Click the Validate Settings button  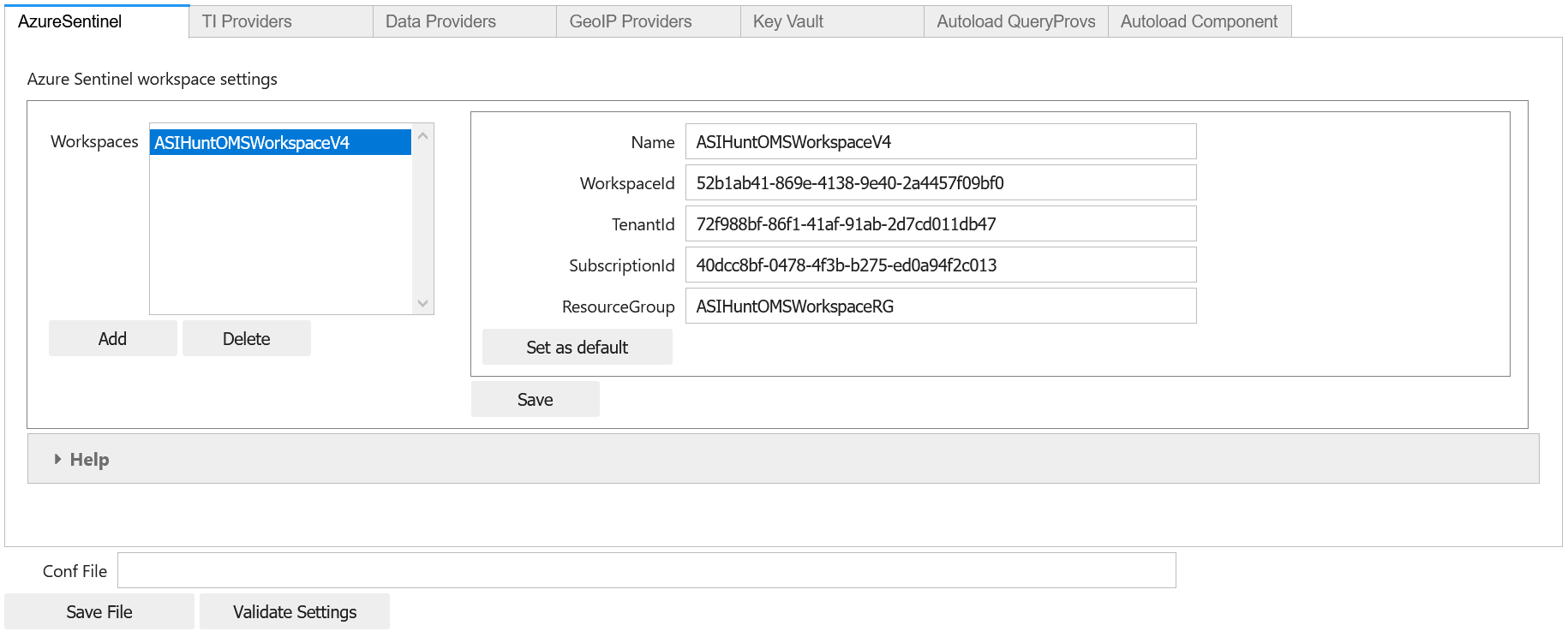295,612
